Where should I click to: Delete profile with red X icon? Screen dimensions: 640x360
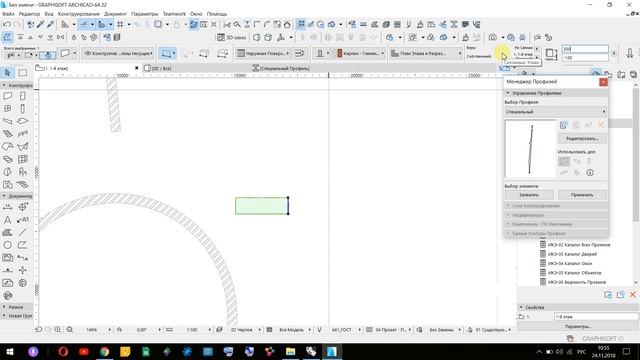(601, 125)
